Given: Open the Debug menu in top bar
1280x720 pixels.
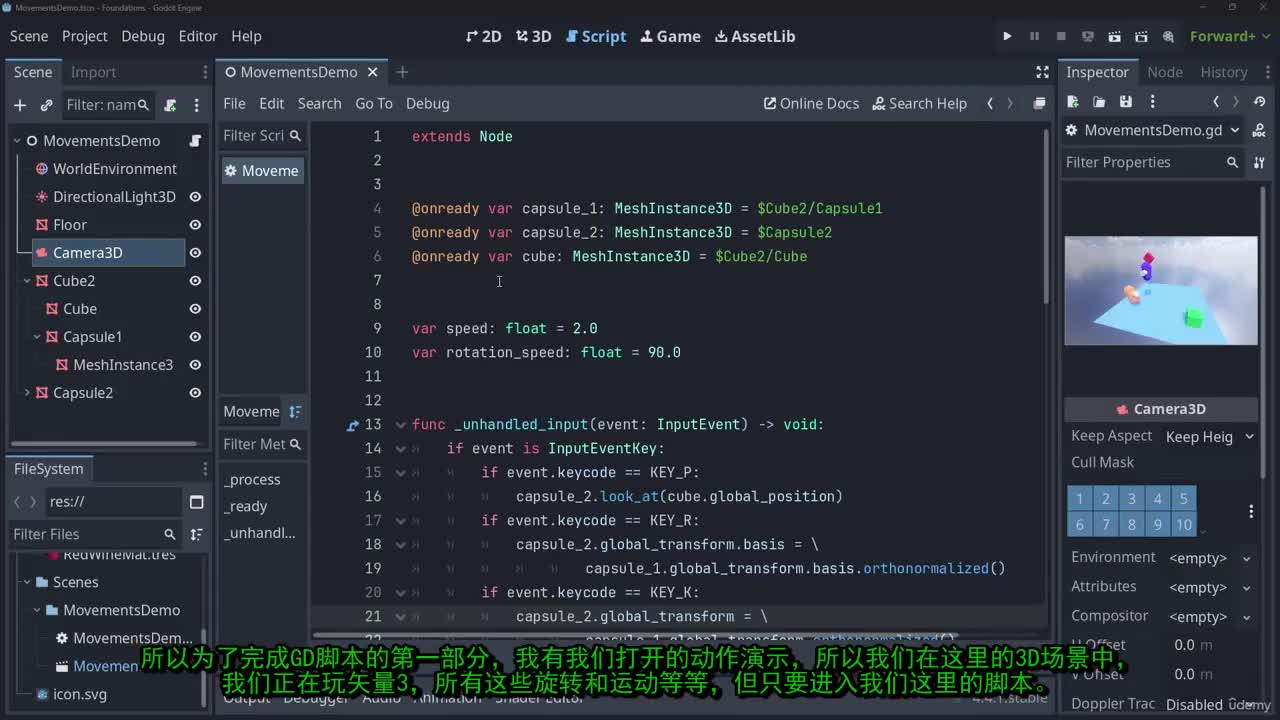Looking at the screenshot, I should click(x=143, y=36).
